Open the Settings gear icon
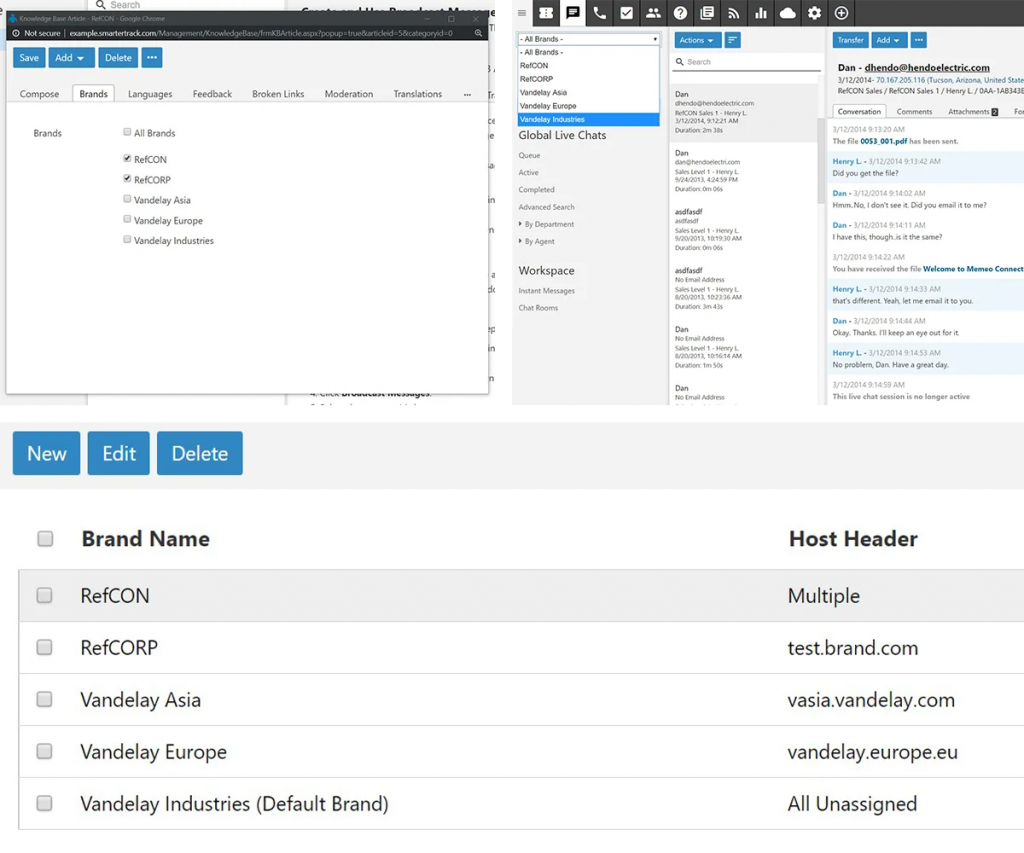1024x853 pixels. tap(814, 12)
